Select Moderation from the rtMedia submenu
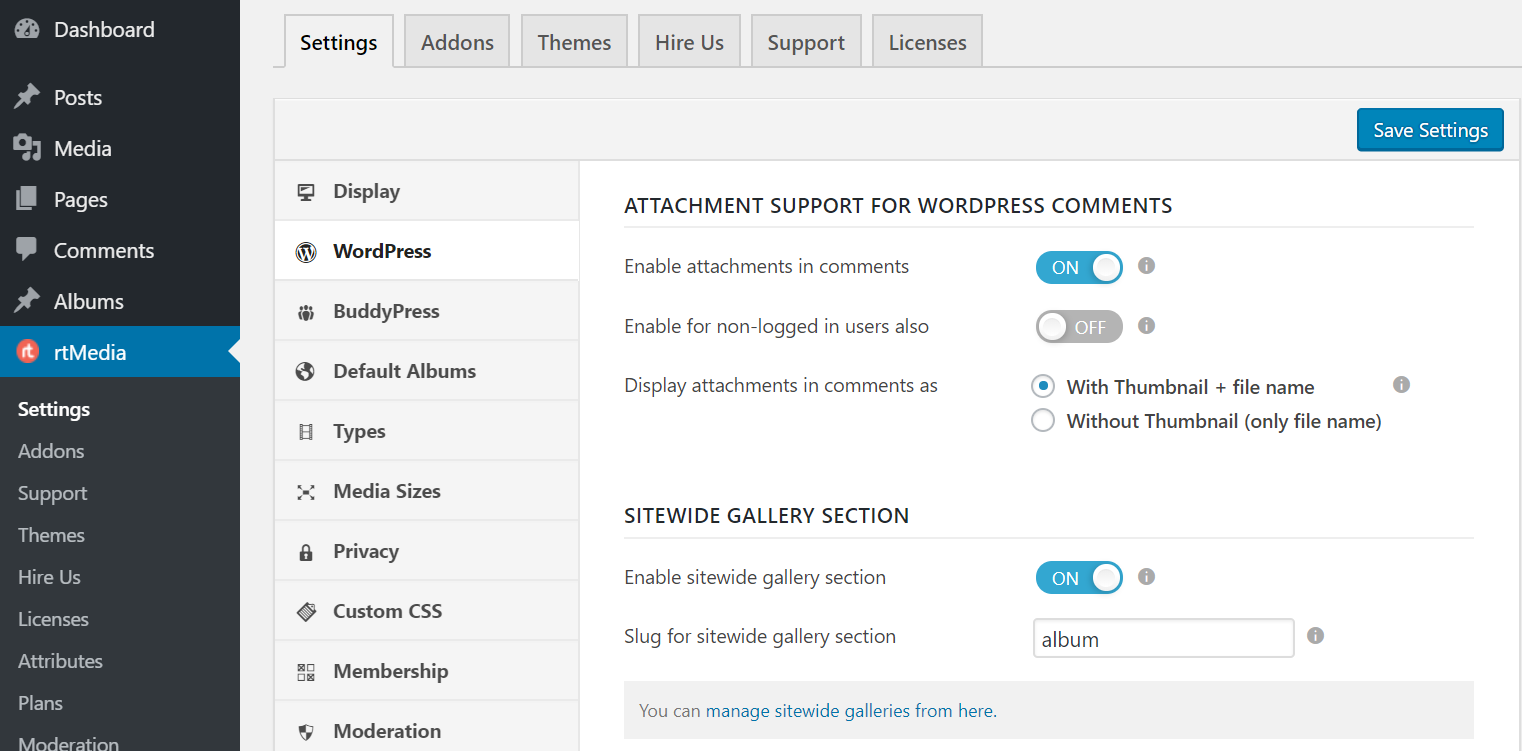 [67, 742]
